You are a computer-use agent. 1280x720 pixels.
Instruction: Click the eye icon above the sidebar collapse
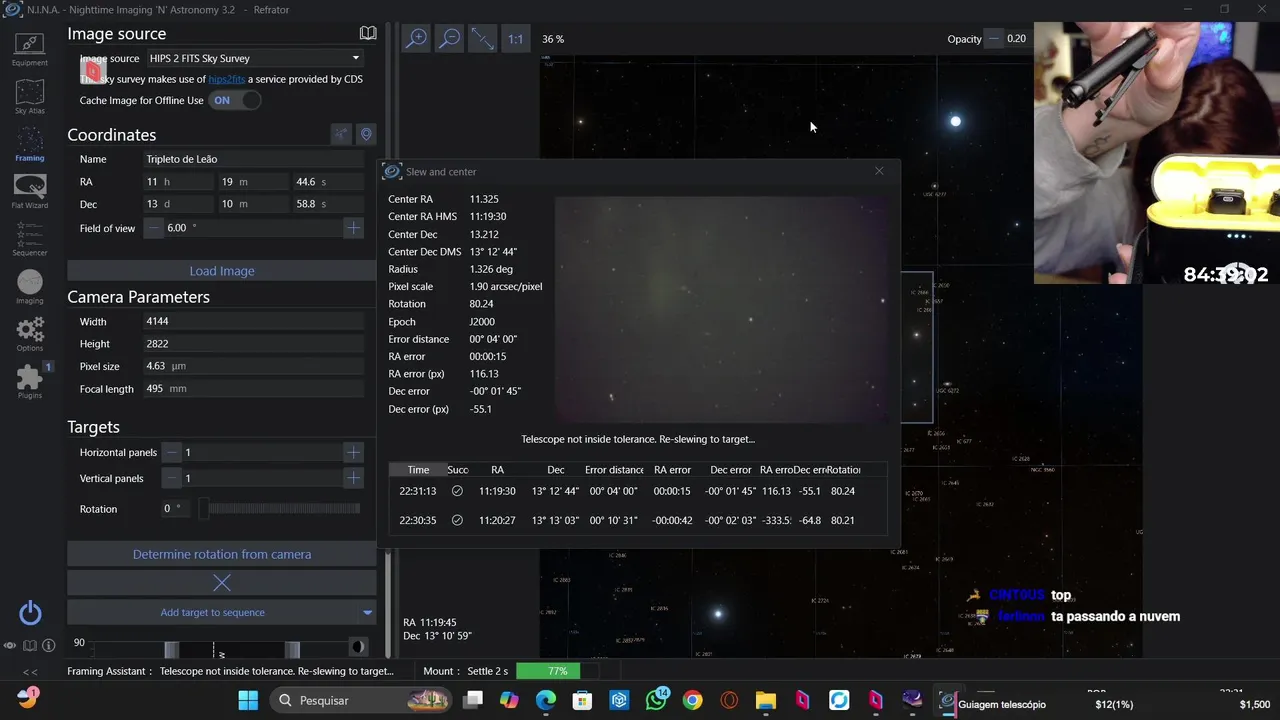click(x=10, y=646)
